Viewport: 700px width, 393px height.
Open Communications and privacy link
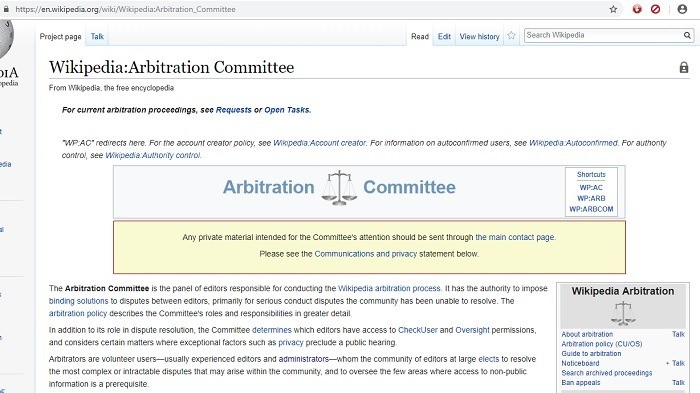coord(366,254)
